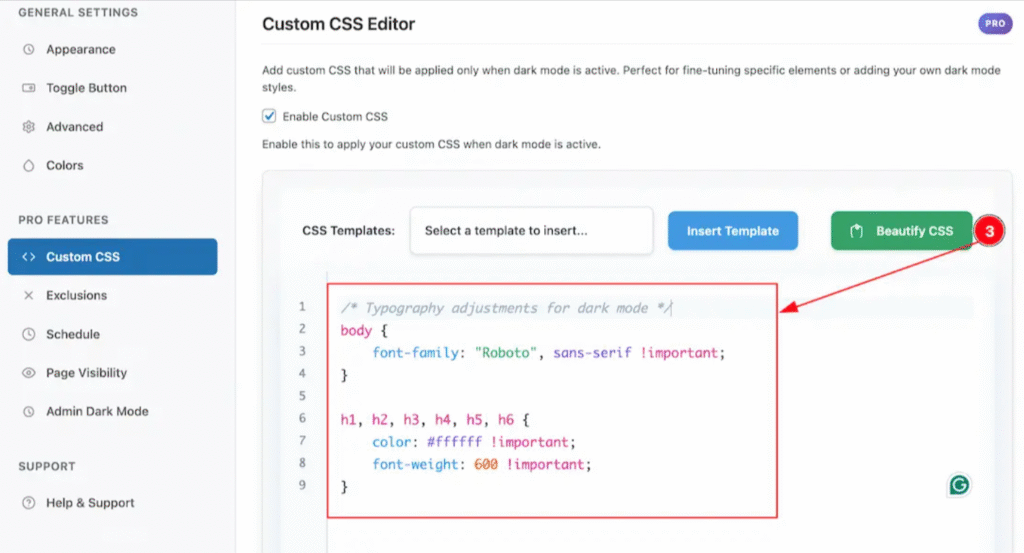Click line number 5 in the gutter
Viewport: 1024px width, 553px height.
(302, 396)
